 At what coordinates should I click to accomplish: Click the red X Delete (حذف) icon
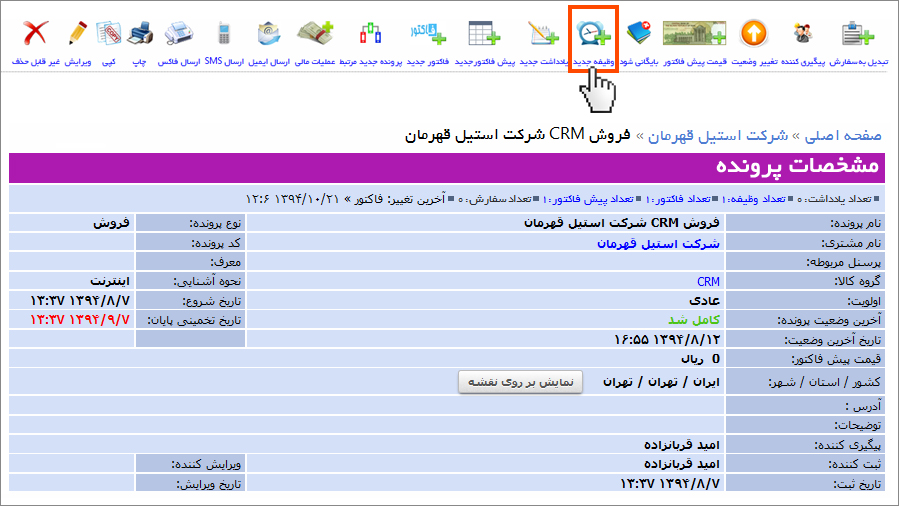coord(36,33)
